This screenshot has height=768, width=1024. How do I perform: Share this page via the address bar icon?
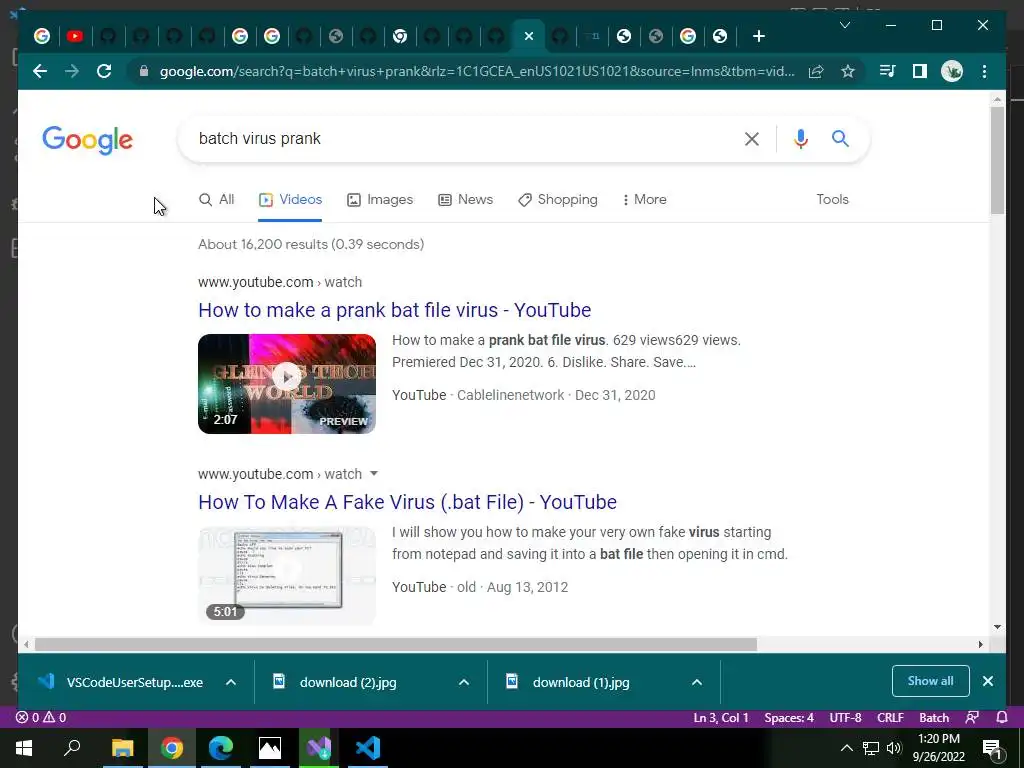click(x=816, y=71)
